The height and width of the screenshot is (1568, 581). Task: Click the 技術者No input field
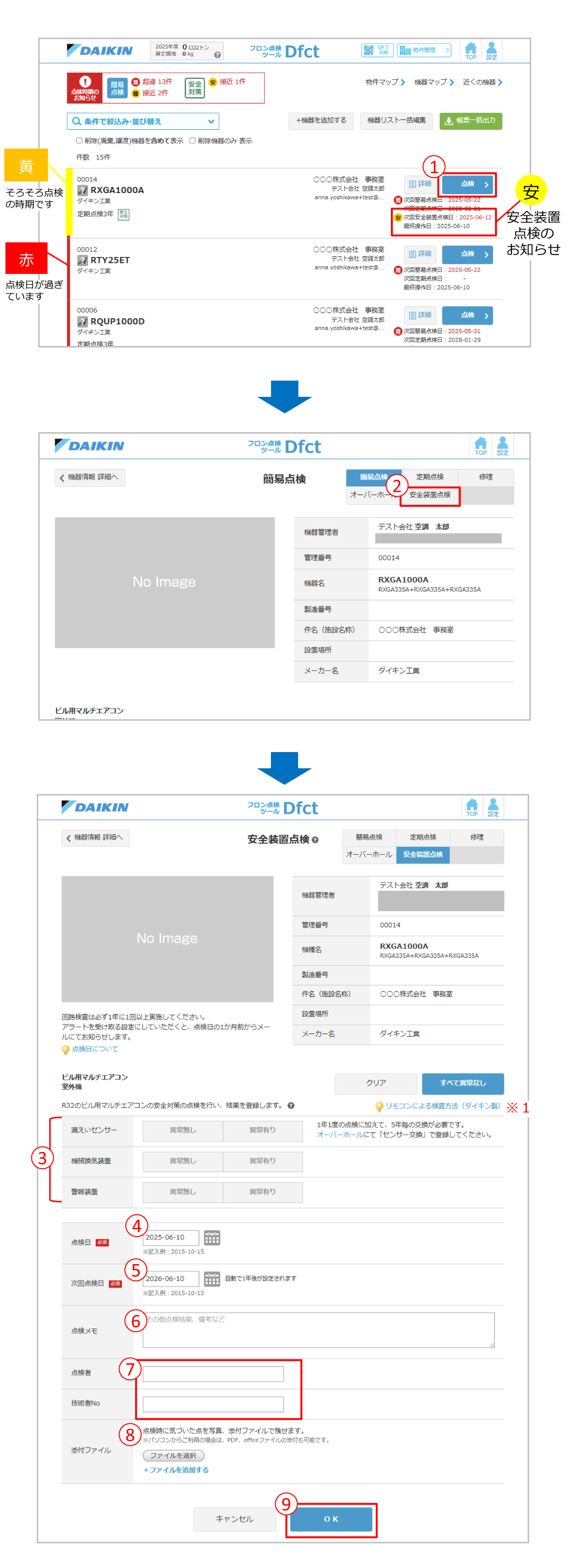pos(213,1404)
